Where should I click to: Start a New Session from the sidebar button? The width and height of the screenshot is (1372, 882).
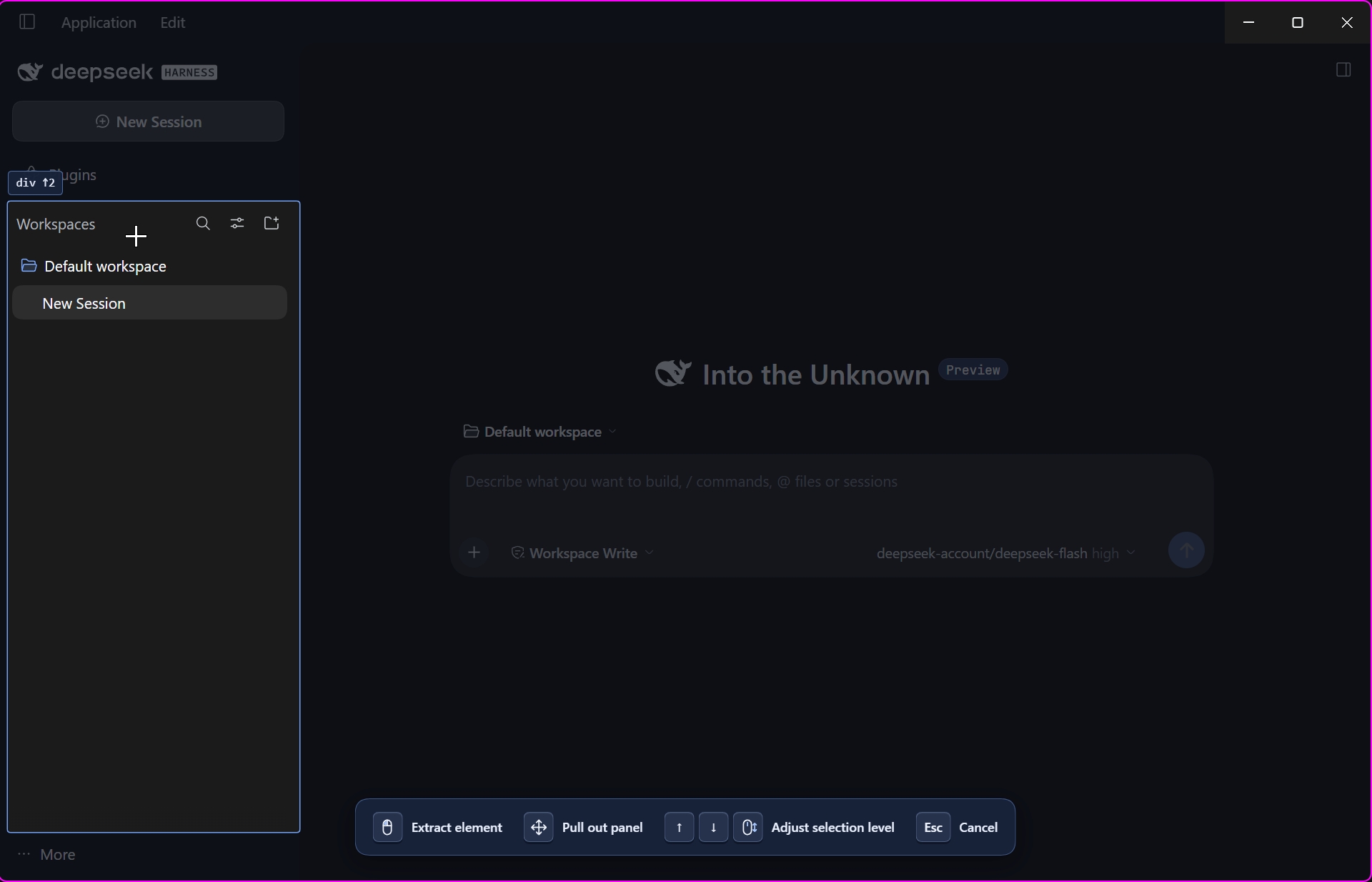148,122
